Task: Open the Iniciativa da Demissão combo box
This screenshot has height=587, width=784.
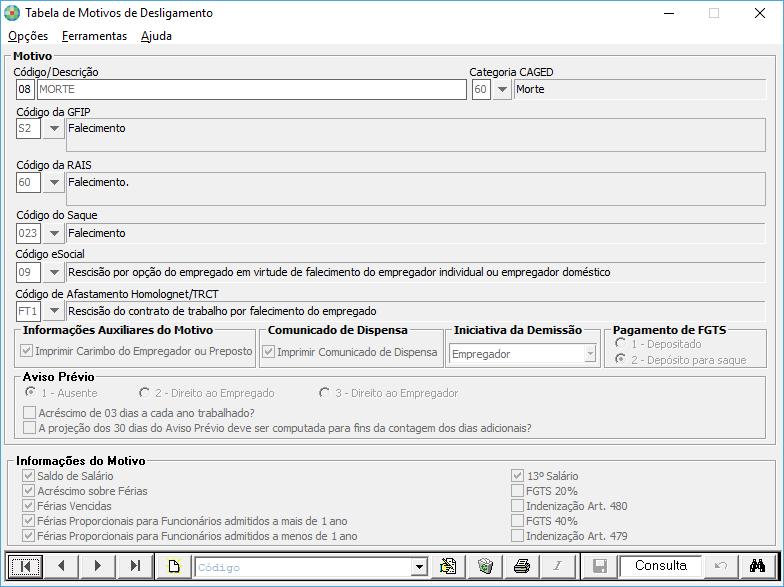Action: 589,354
